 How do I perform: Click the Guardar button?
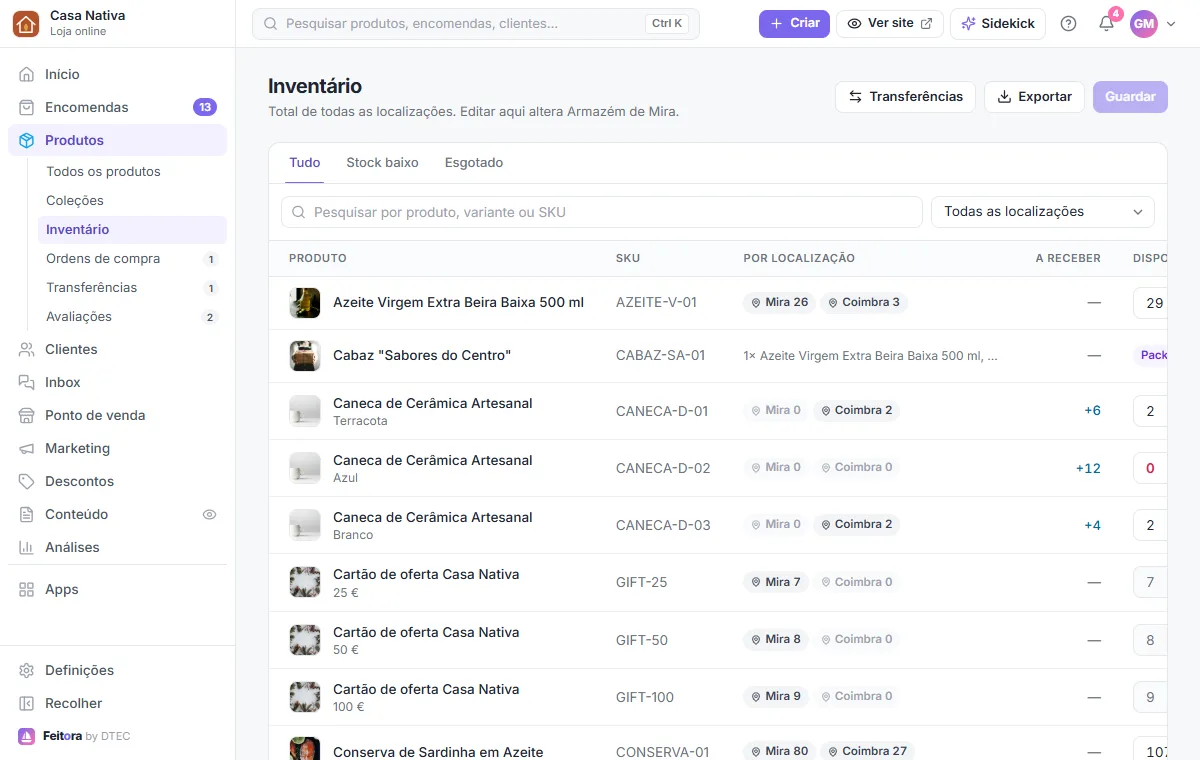(1130, 97)
